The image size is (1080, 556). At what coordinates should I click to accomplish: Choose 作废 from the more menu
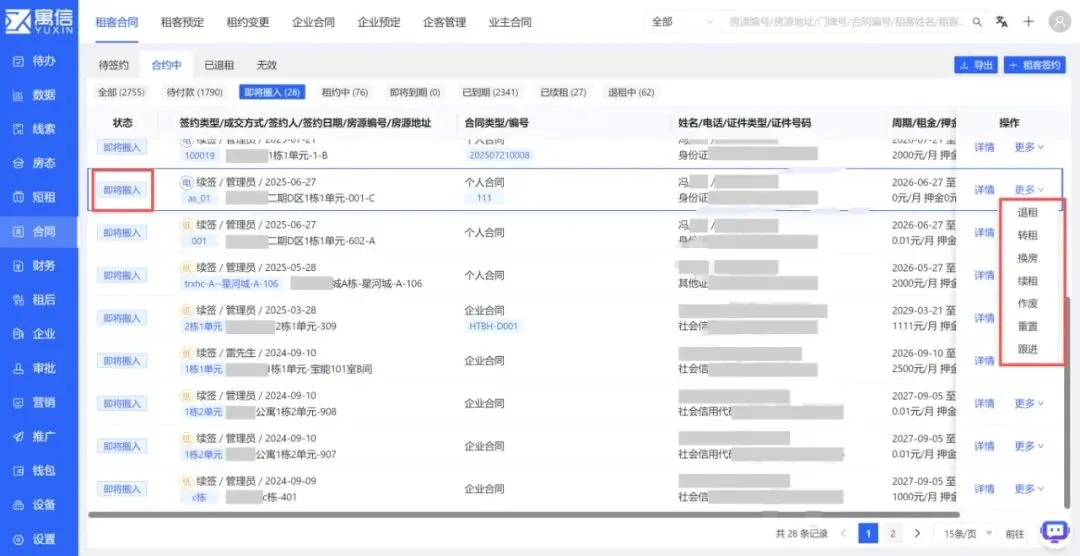pos(1028,304)
